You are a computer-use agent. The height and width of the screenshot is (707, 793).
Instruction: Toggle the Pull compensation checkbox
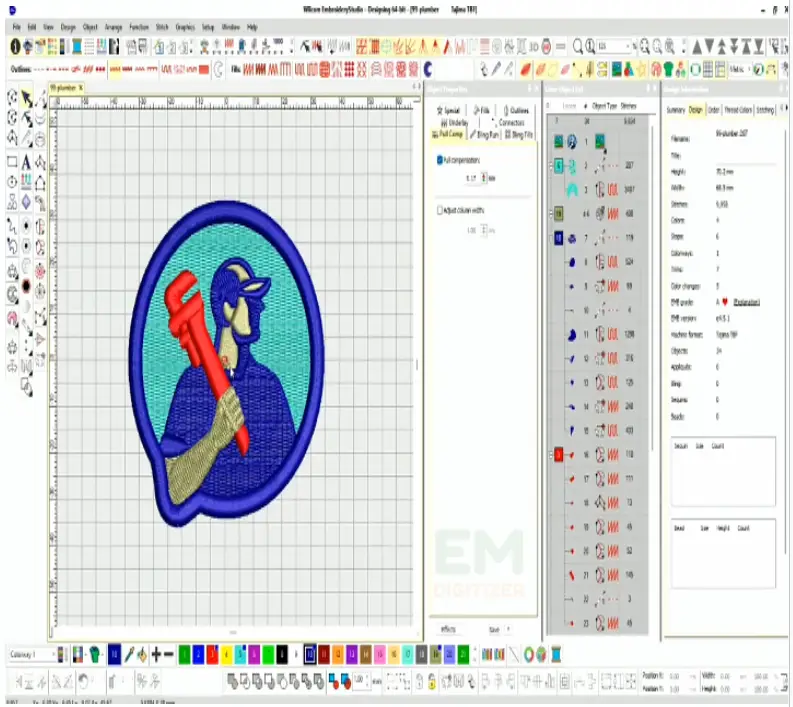click(x=439, y=160)
